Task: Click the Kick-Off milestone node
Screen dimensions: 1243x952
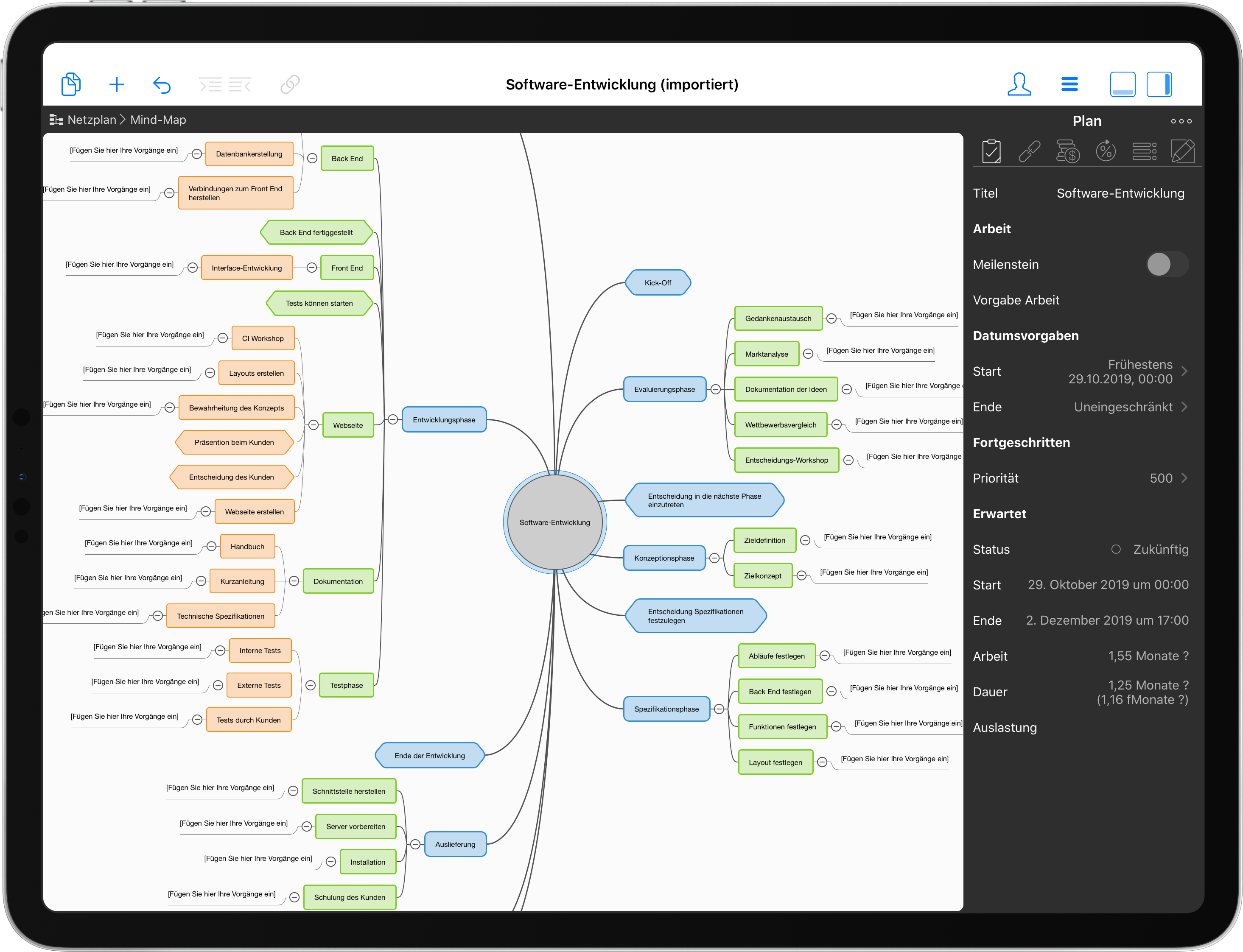Action: (x=658, y=282)
